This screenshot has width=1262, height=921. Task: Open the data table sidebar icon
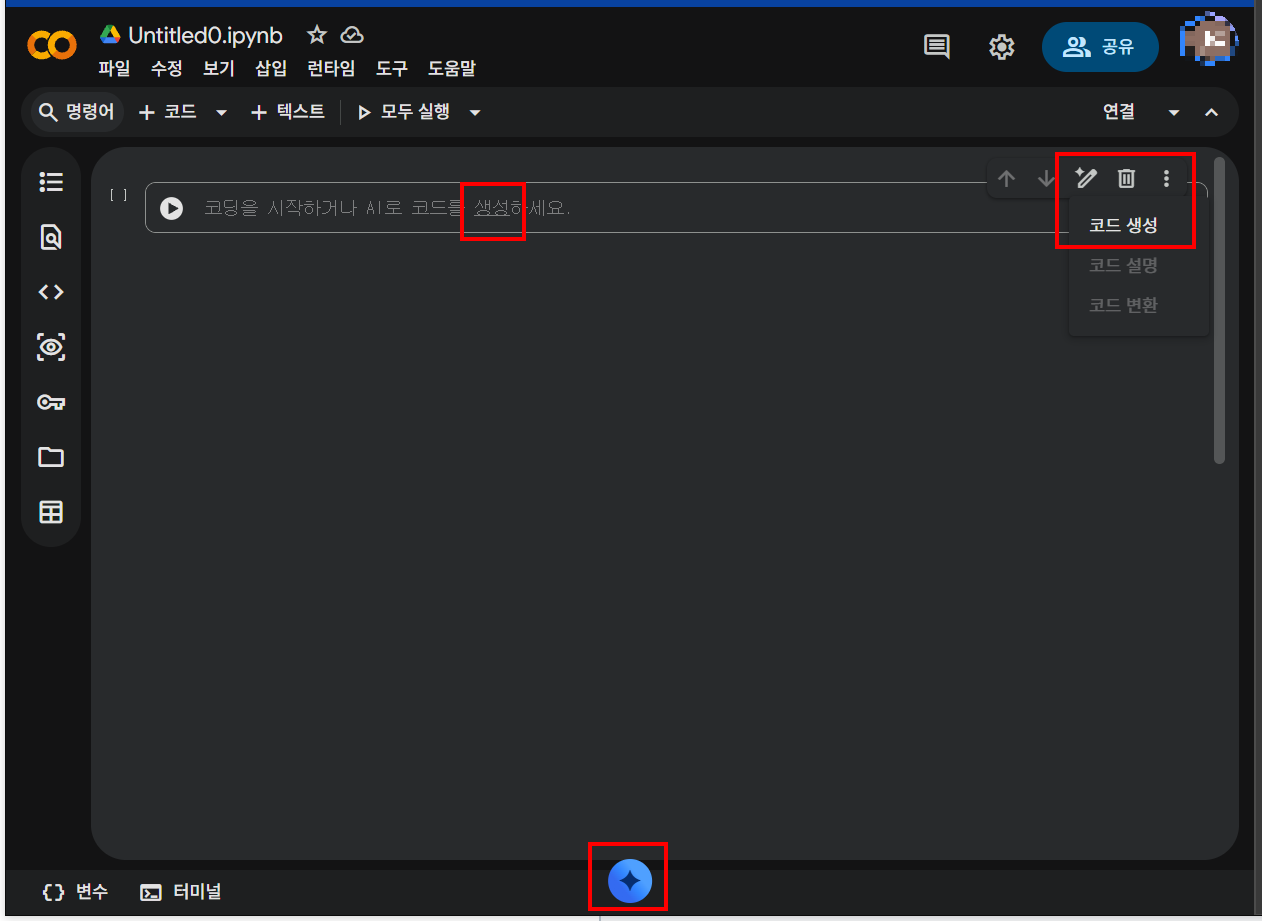coord(51,512)
